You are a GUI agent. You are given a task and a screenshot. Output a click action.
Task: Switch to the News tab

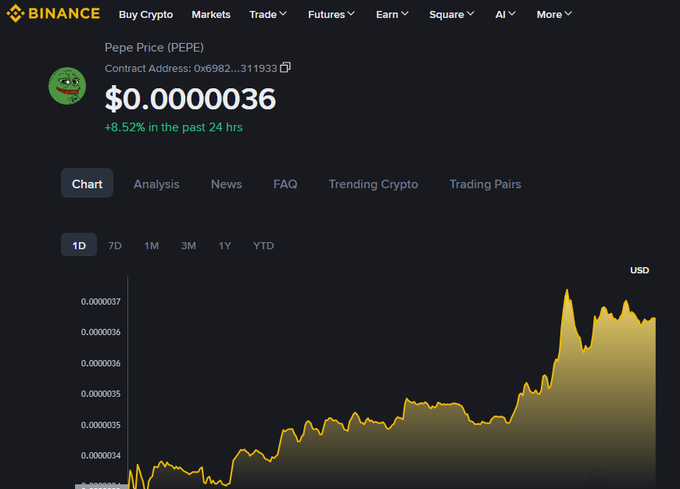tap(226, 184)
